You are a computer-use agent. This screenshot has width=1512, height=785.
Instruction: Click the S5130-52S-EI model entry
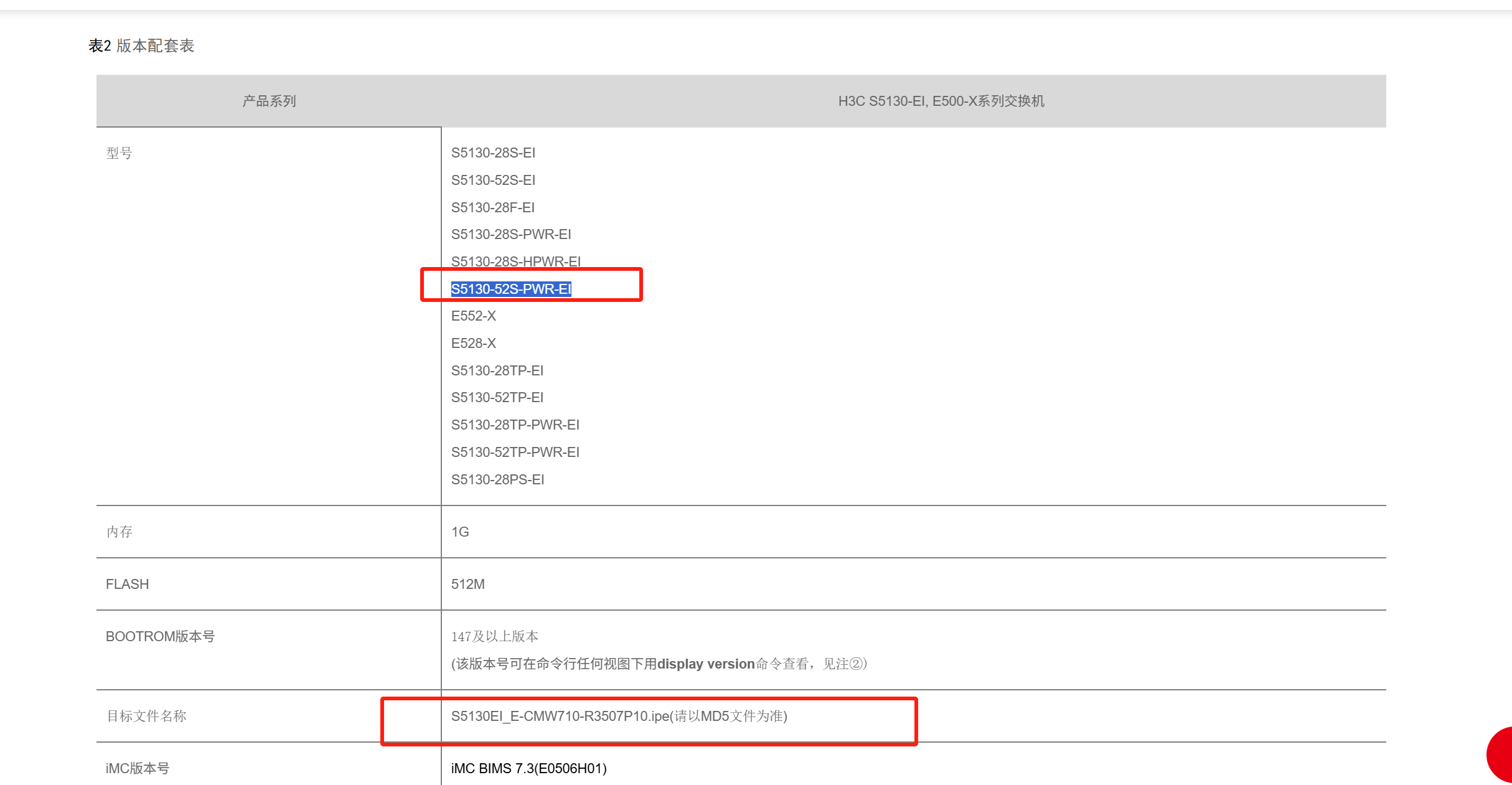click(x=493, y=180)
